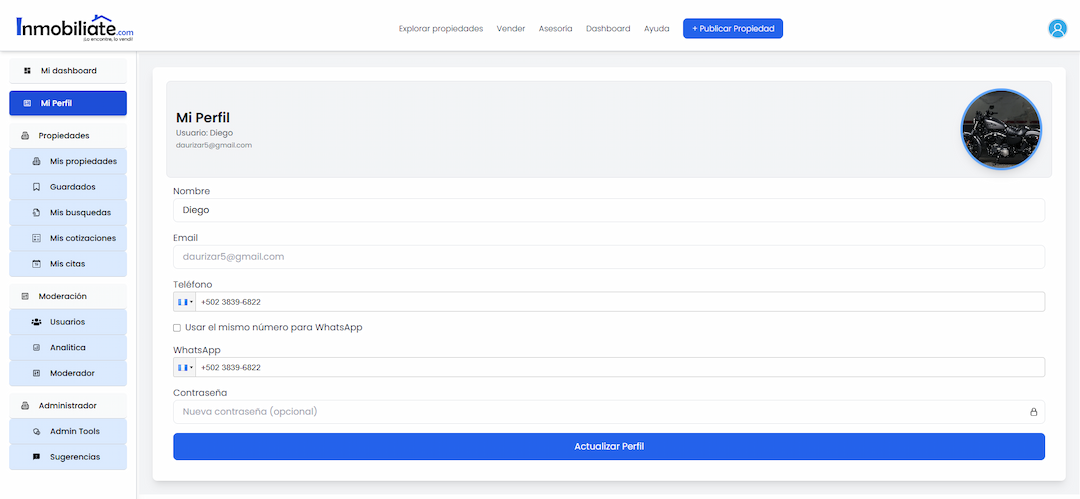Click the motorcycle profile picture
Image resolution: width=1080 pixels, height=499 pixels.
(x=1001, y=130)
